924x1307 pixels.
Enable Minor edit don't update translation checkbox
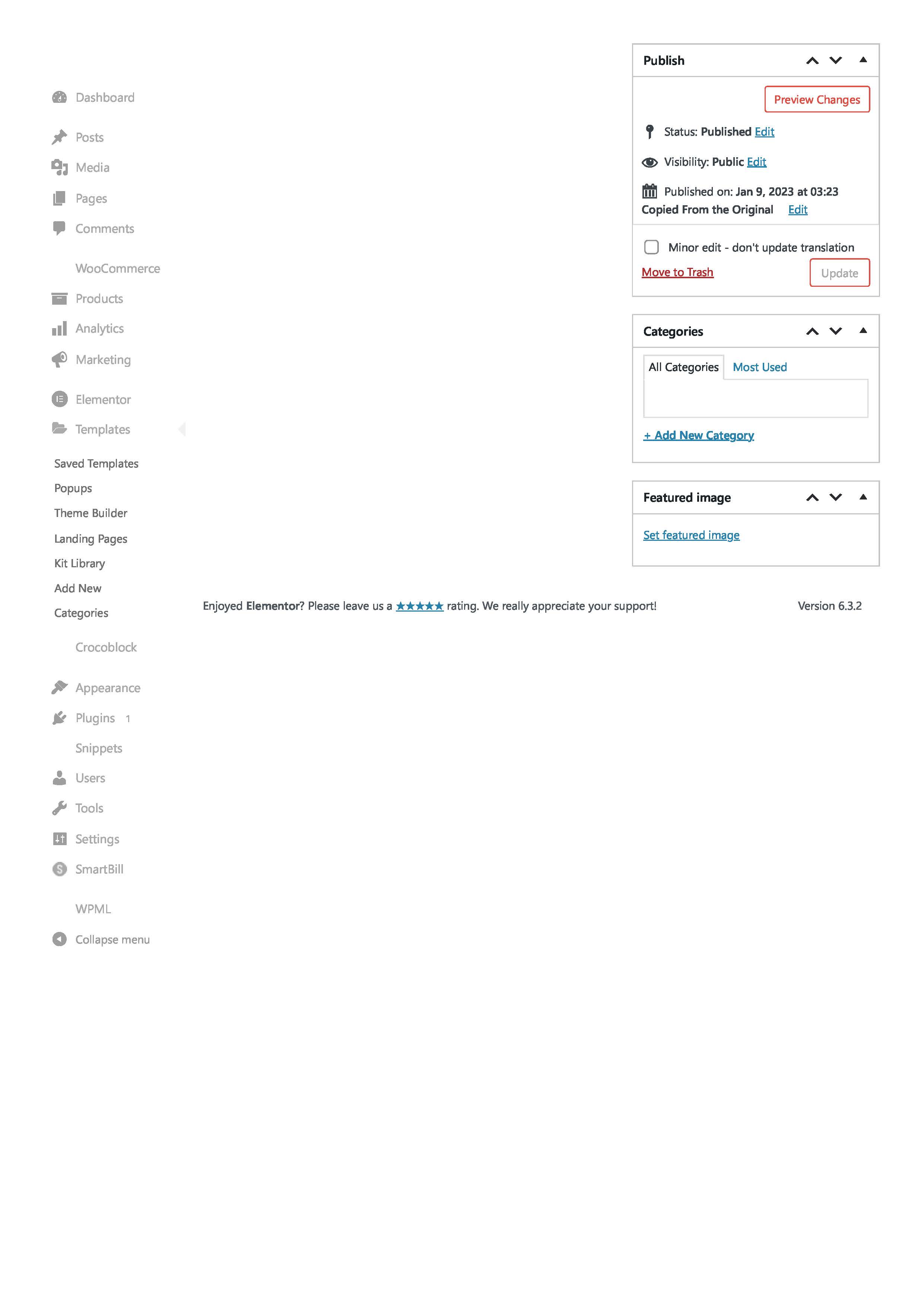[x=651, y=247]
